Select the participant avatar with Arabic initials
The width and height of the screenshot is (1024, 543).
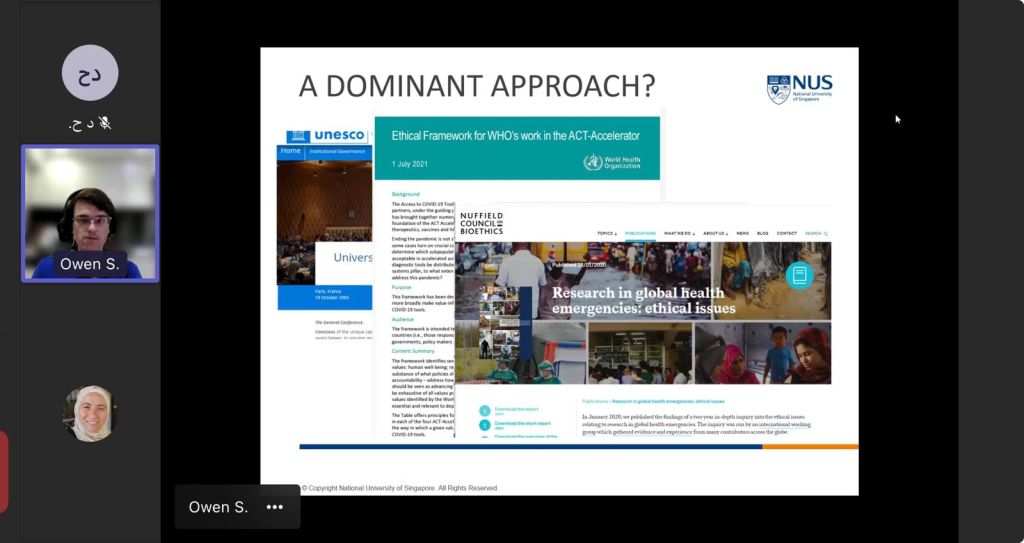(x=90, y=73)
